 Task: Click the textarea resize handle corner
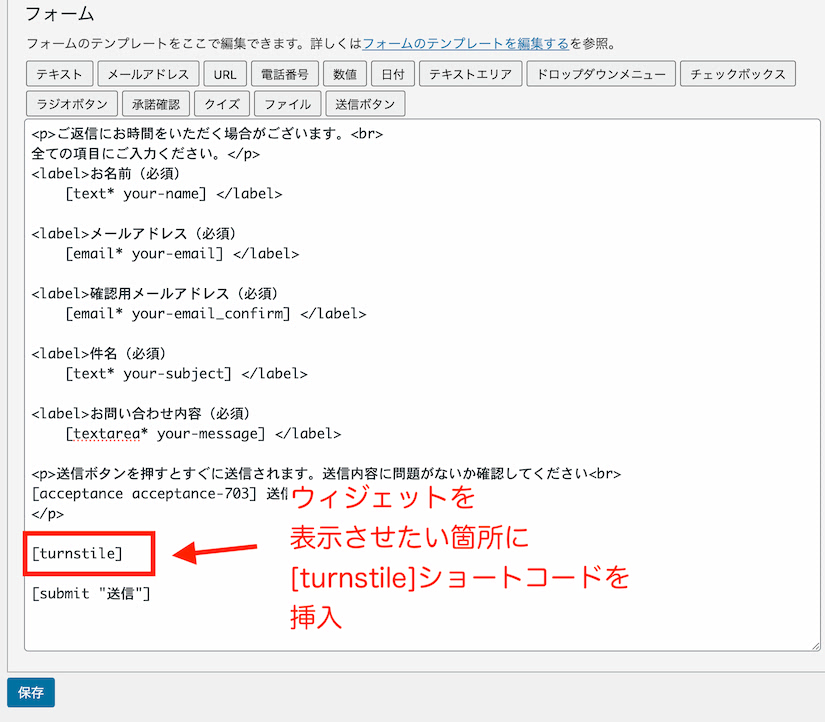pyautogui.click(x=816, y=646)
